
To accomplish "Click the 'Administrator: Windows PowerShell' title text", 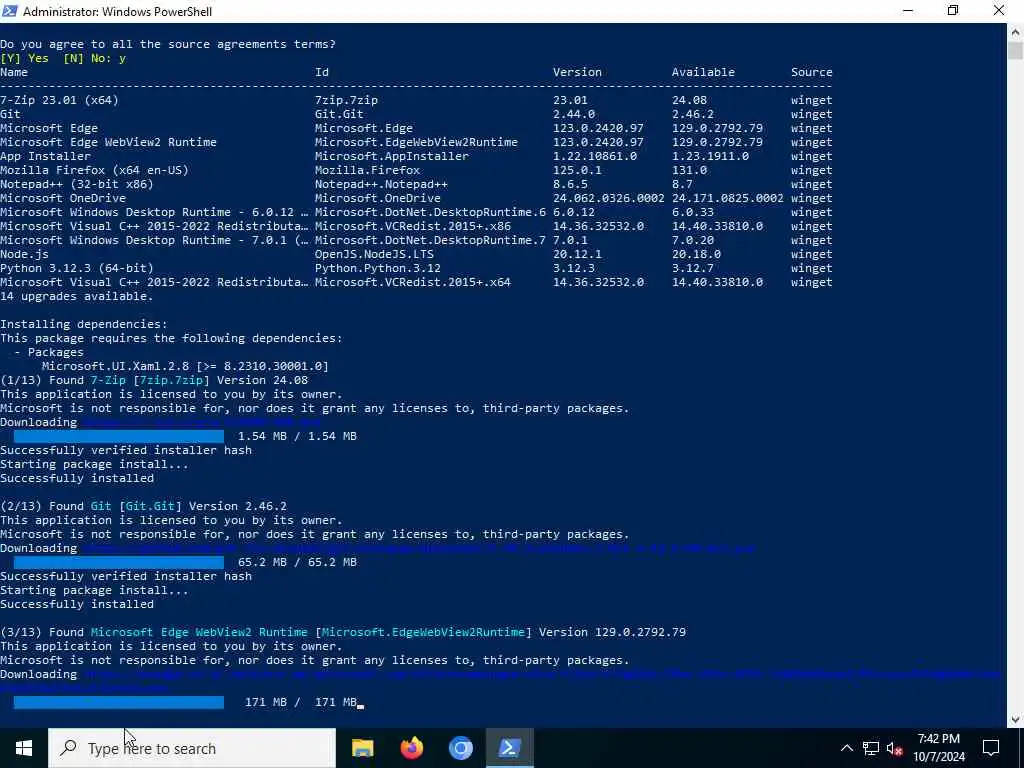I will point(118,11).
